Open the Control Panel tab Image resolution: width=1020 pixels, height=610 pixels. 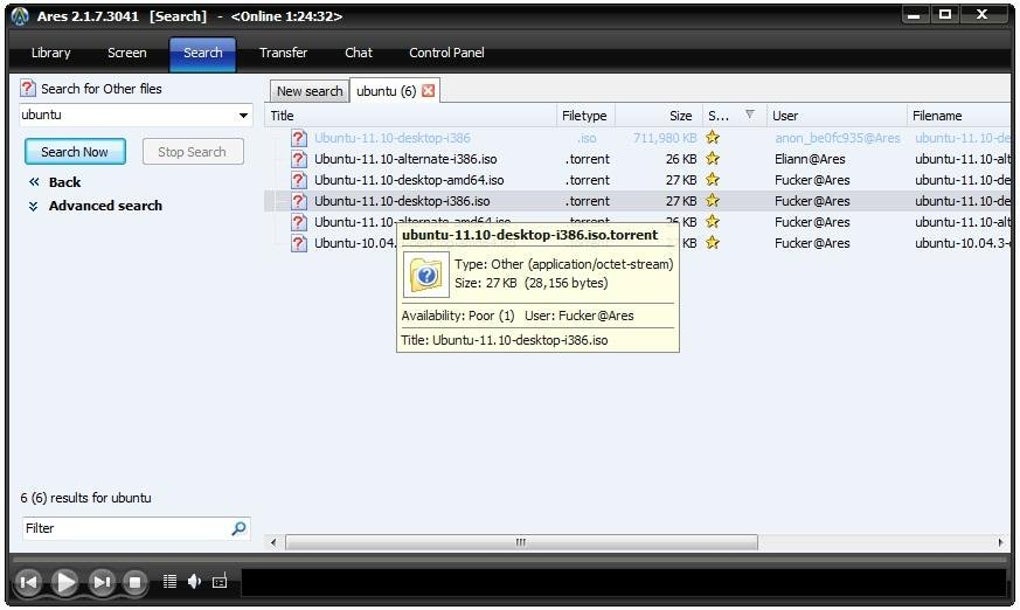coord(446,53)
